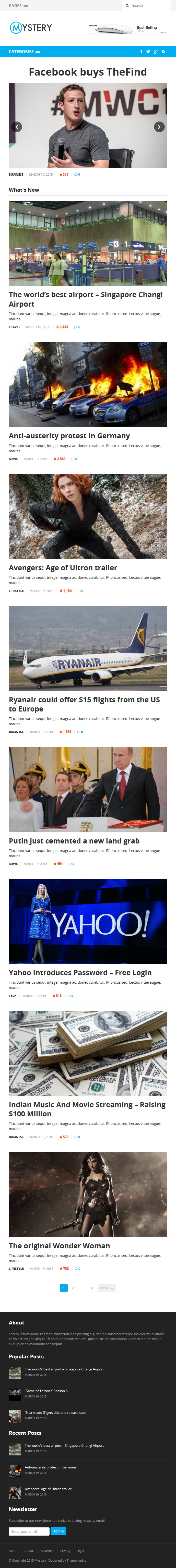Go to previous slide with left arrow
This screenshot has height=1568, width=176.
[x=17, y=127]
